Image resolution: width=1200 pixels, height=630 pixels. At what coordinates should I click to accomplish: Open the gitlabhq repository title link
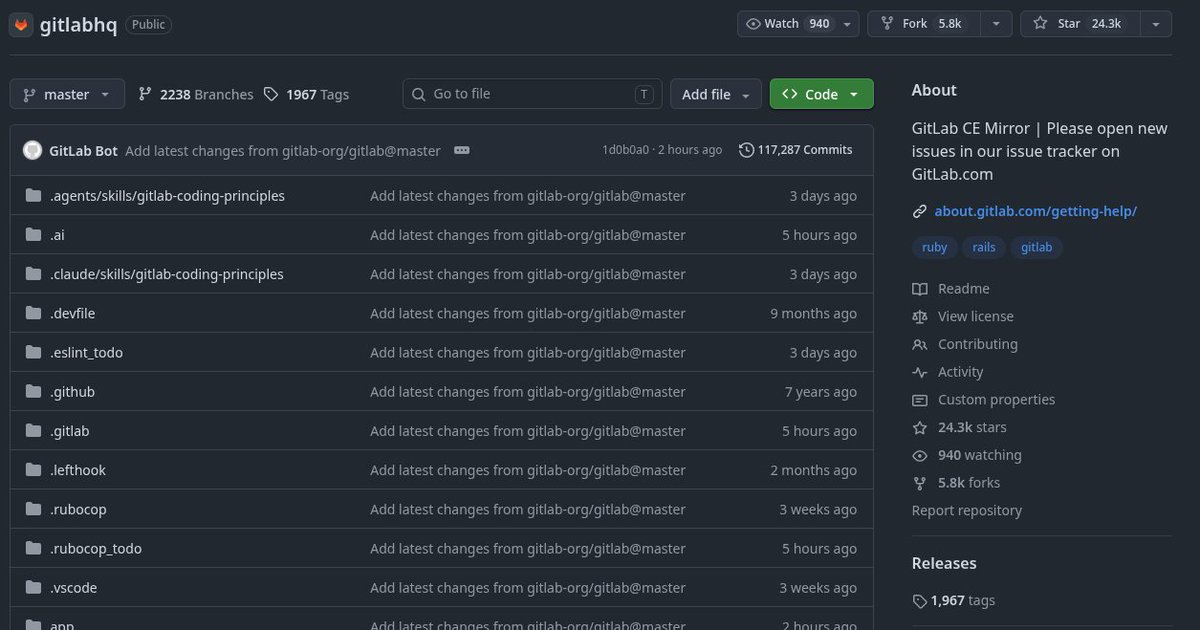point(78,25)
